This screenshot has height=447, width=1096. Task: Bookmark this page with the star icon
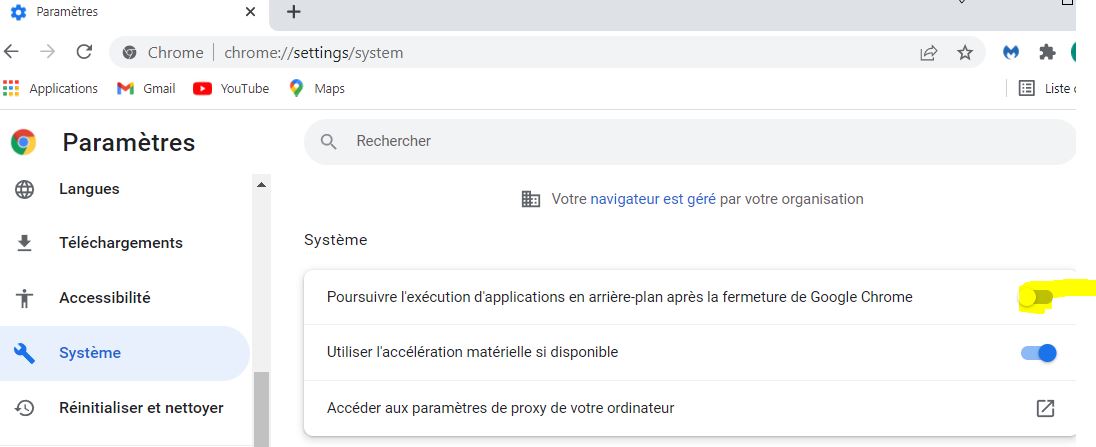click(965, 52)
